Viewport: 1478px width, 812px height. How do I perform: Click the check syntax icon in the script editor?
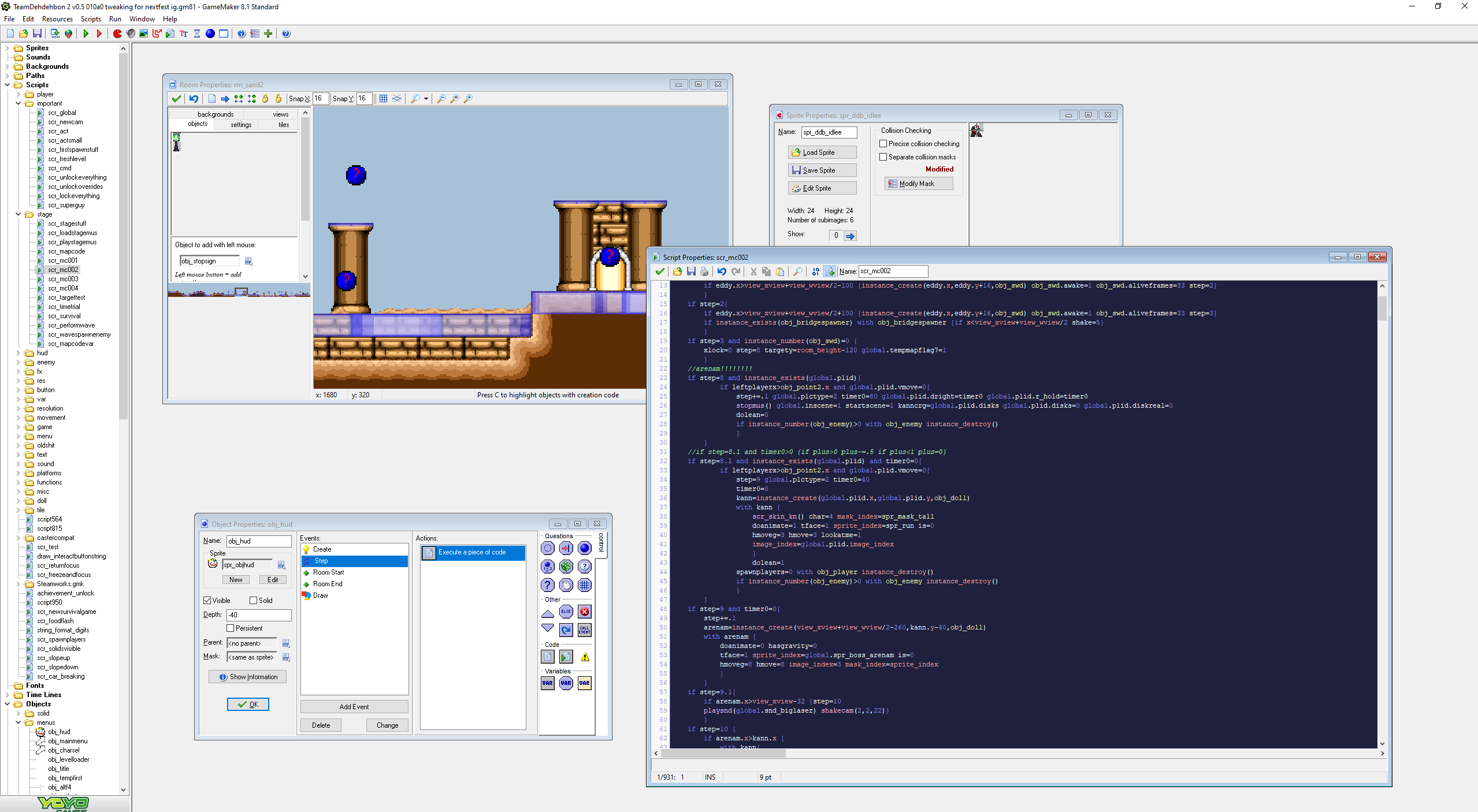click(815, 271)
